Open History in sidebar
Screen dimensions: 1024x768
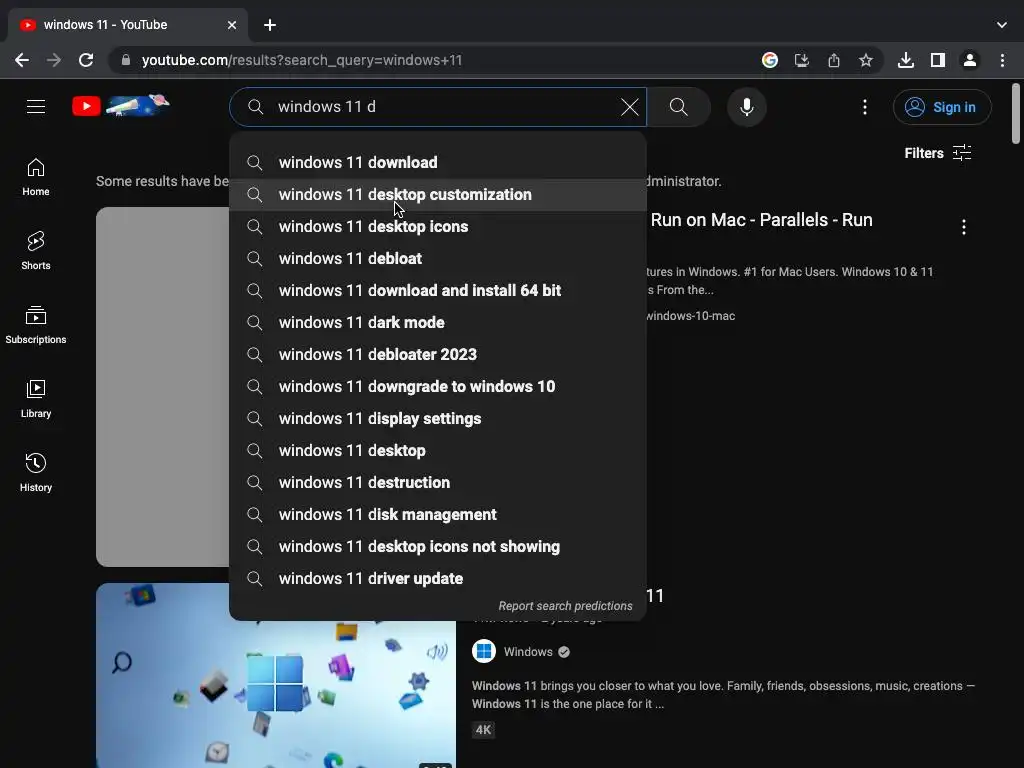pyautogui.click(x=36, y=472)
